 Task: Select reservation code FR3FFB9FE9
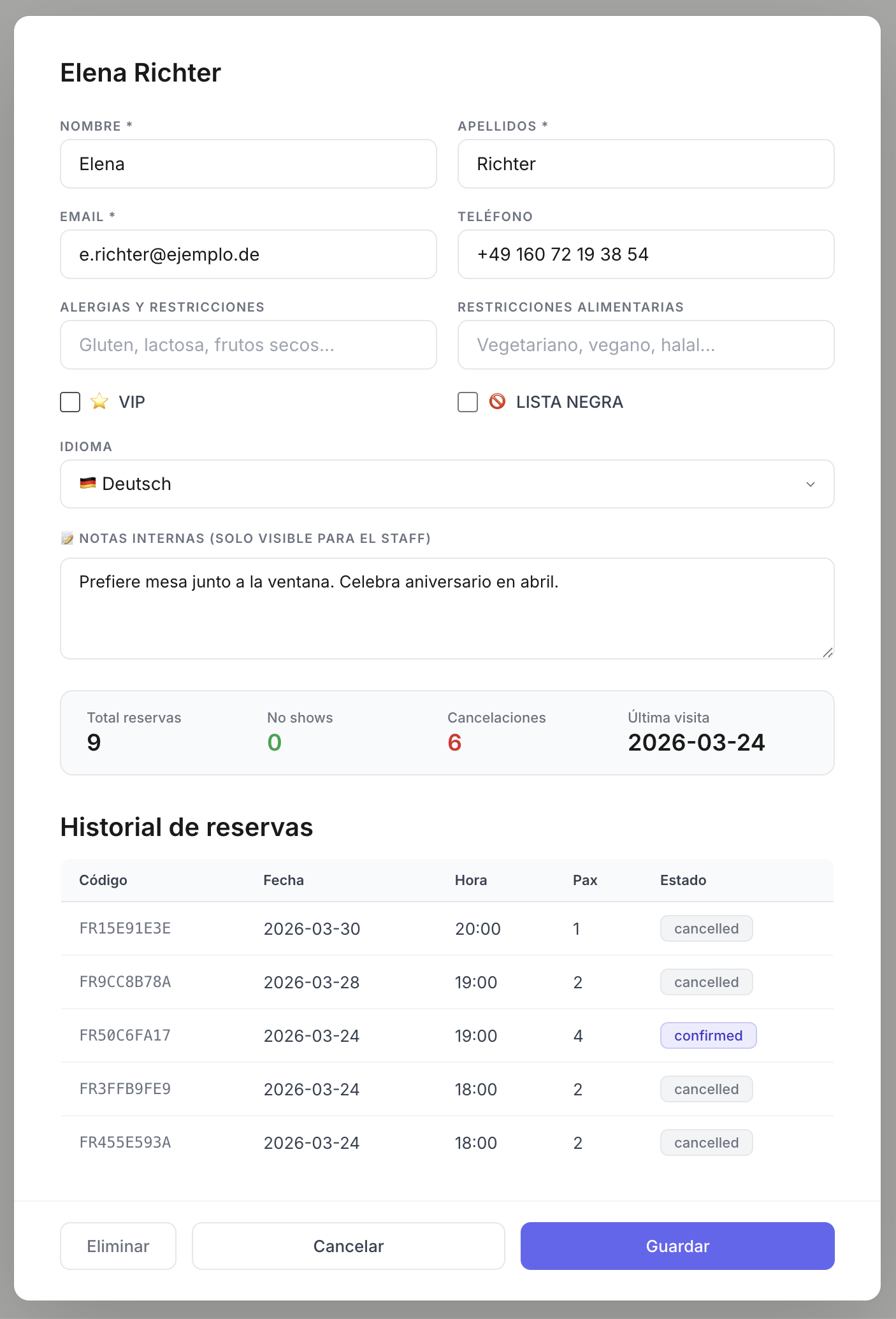(x=125, y=1089)
